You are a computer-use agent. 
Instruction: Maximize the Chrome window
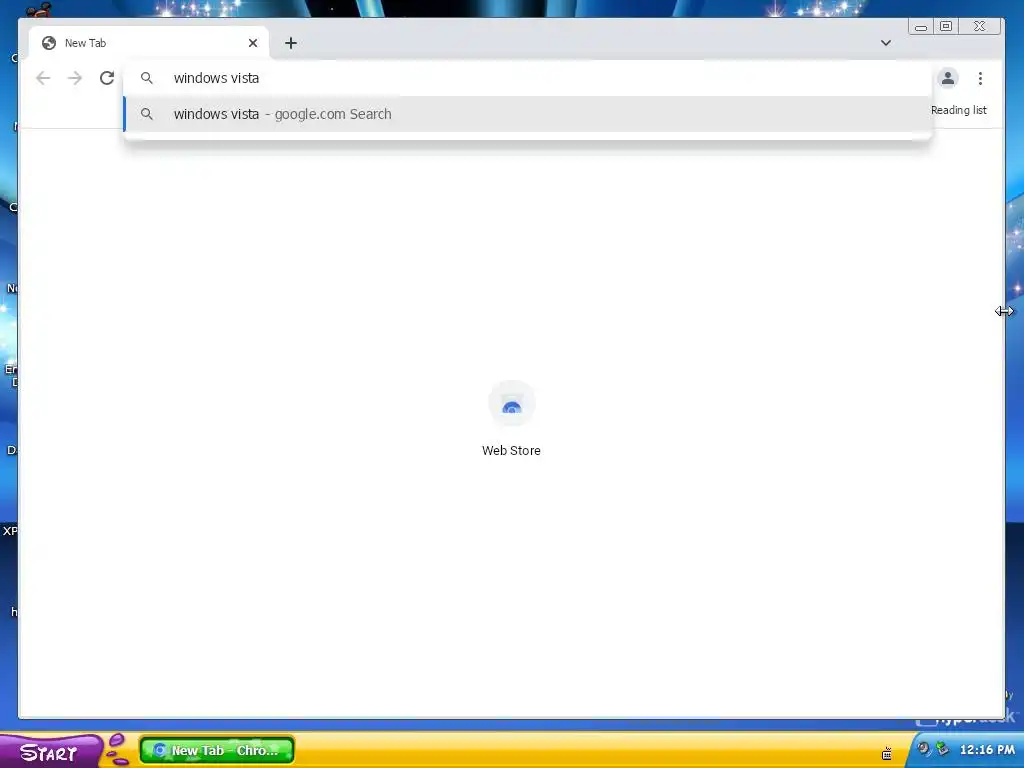[x=946, y=27]
